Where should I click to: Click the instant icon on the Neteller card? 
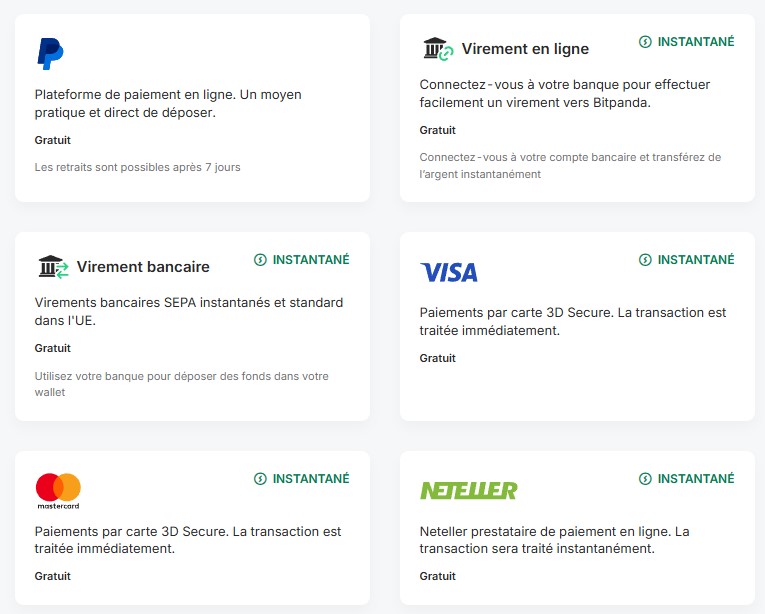pos(645,479)
